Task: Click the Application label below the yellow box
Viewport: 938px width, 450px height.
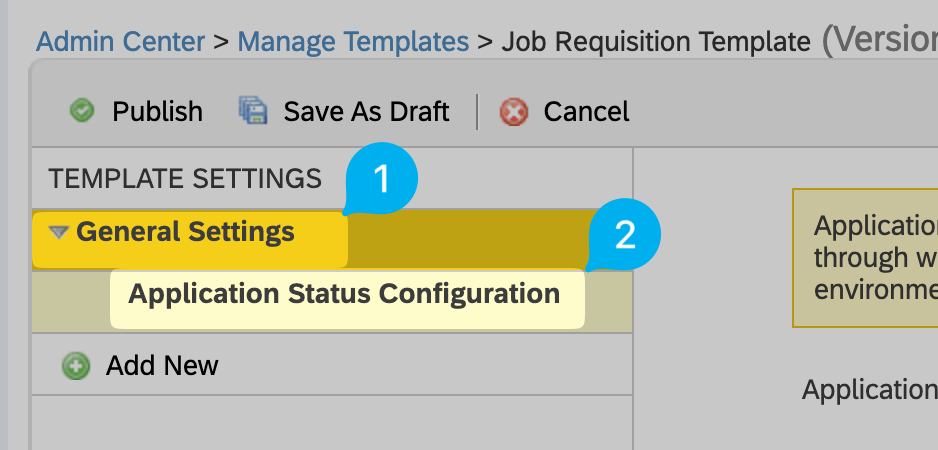Action: pyautogui.click(x=868, y=390)
